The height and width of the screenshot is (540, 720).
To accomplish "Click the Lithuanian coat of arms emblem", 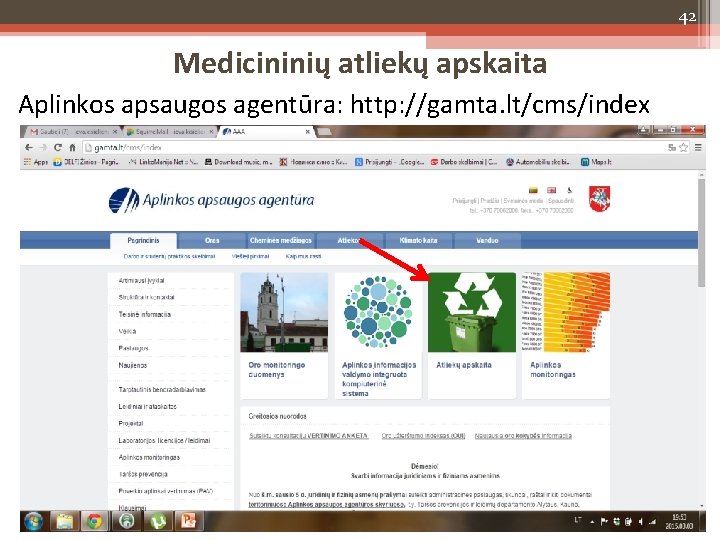I will pyautogui.click(x=599, y=199).
